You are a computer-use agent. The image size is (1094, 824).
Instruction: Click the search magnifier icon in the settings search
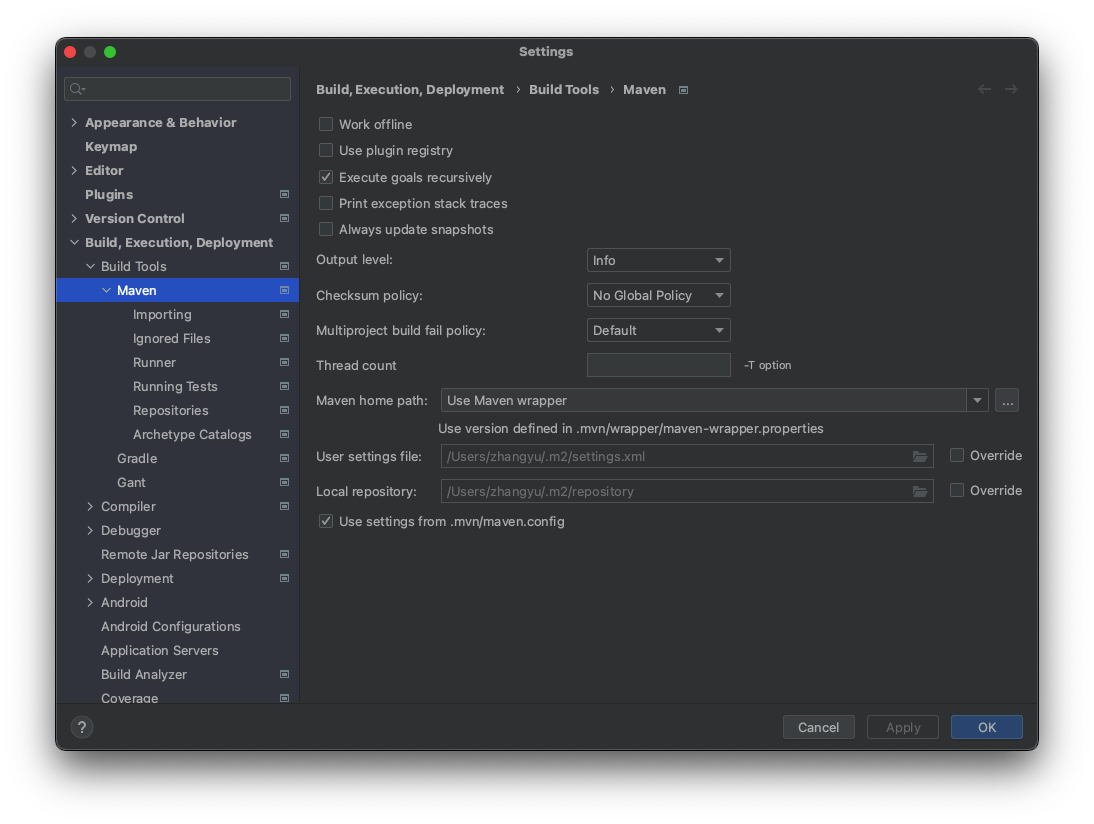click(x=77, y=89)
